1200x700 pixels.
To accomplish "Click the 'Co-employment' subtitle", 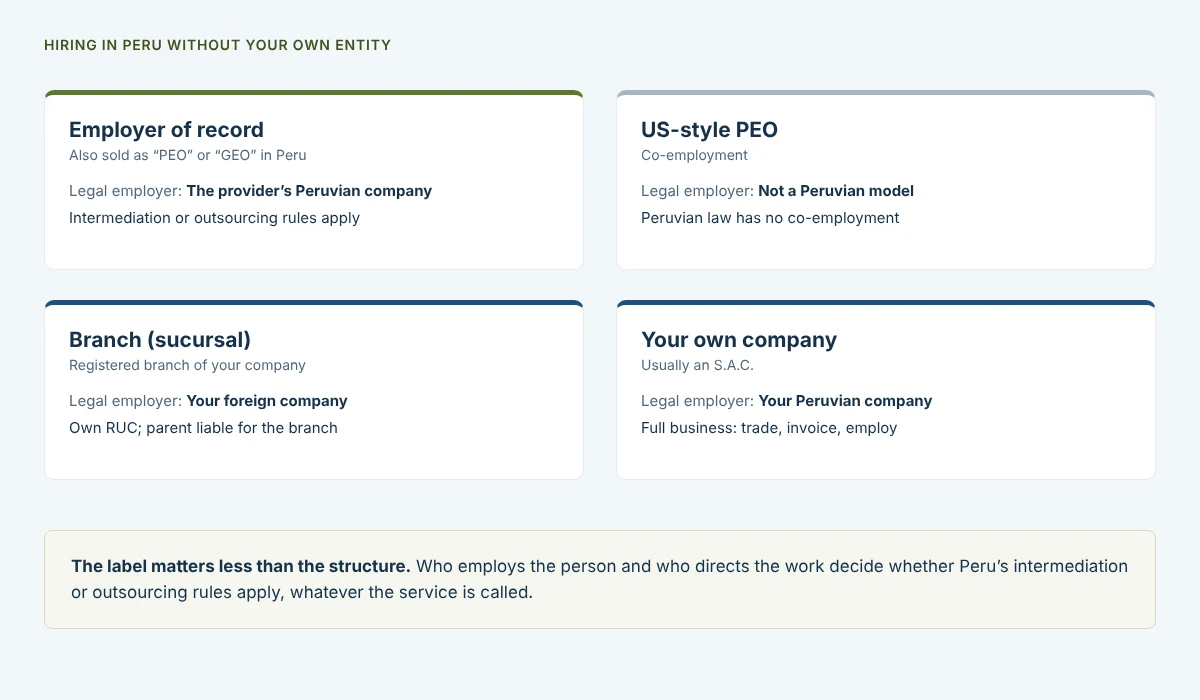I will pyautogui.click(x=694, y=155).
